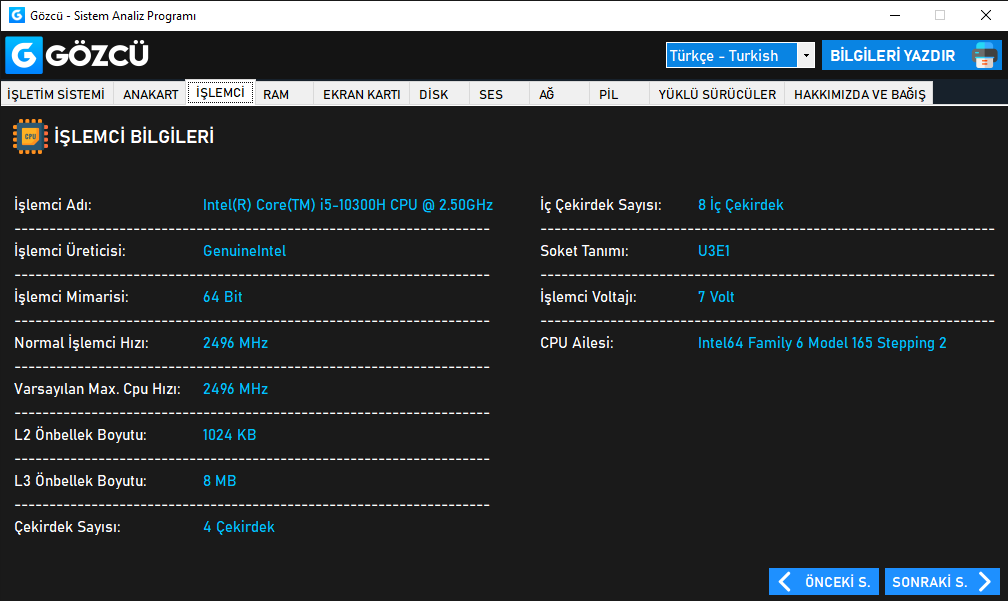Click the Intel(R) Core(TM) i5-10300H processor name
1008x601 pixels.
click(x=348, y=205)
